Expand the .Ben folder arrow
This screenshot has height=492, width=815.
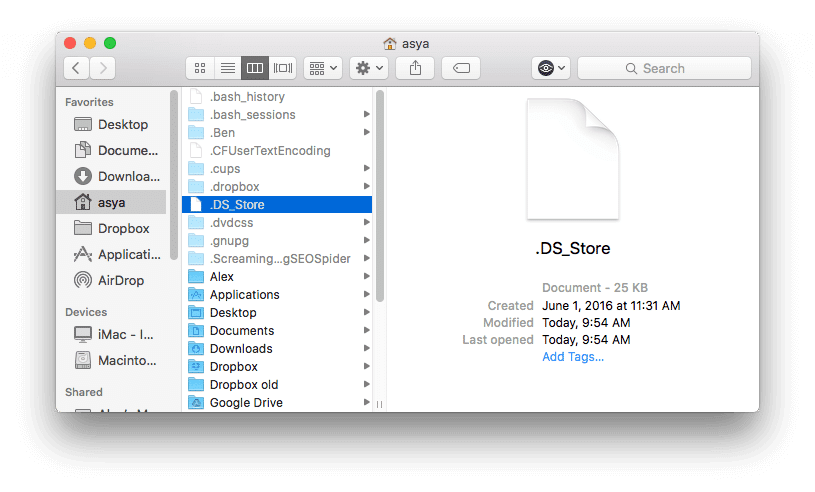click(x=366, y=132)
